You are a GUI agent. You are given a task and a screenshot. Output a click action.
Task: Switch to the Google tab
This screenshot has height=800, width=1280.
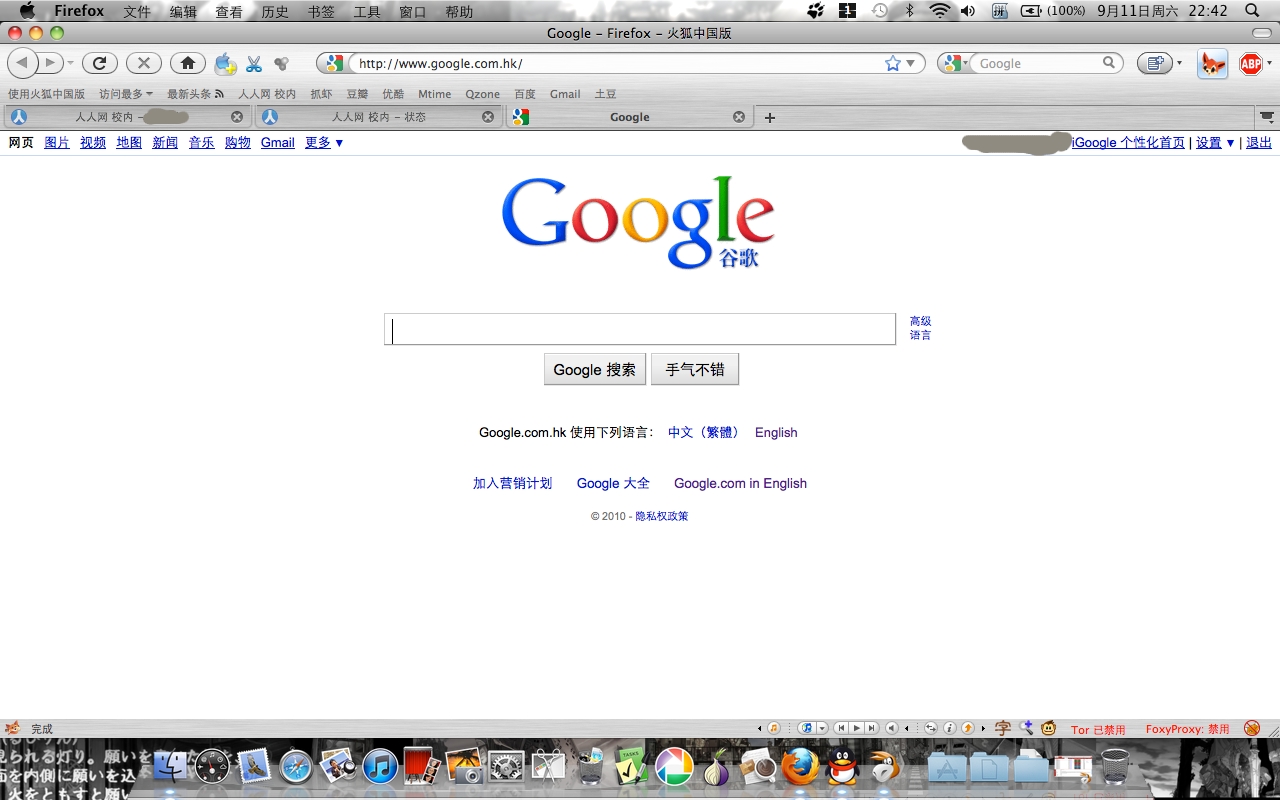[630, 117]
